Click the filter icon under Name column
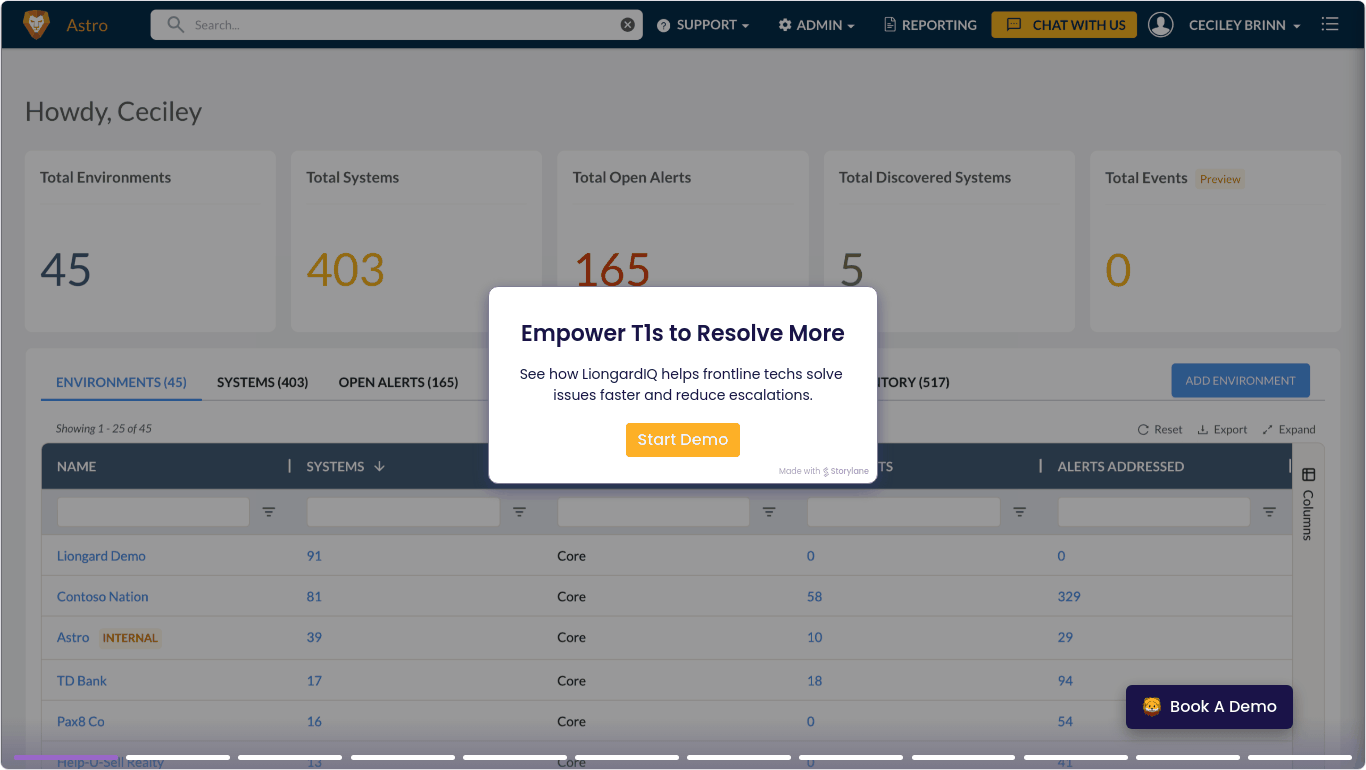Screen dimensions: 1366x770 point(269,512)
